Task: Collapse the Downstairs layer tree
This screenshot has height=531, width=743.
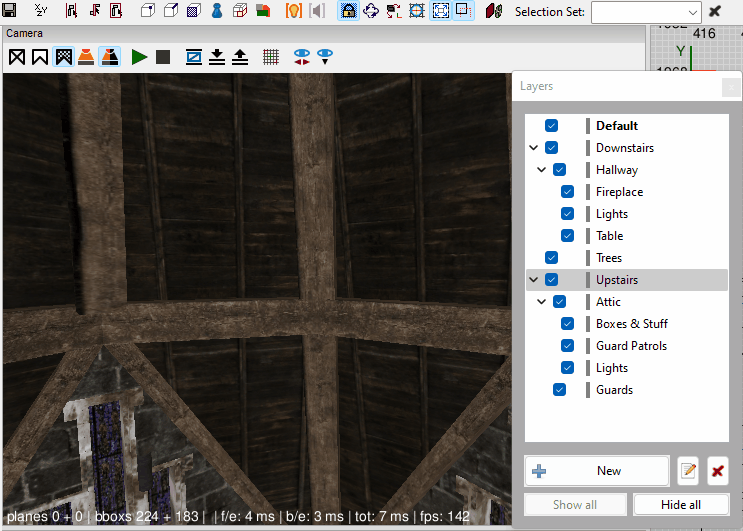Action: (534, 148)
